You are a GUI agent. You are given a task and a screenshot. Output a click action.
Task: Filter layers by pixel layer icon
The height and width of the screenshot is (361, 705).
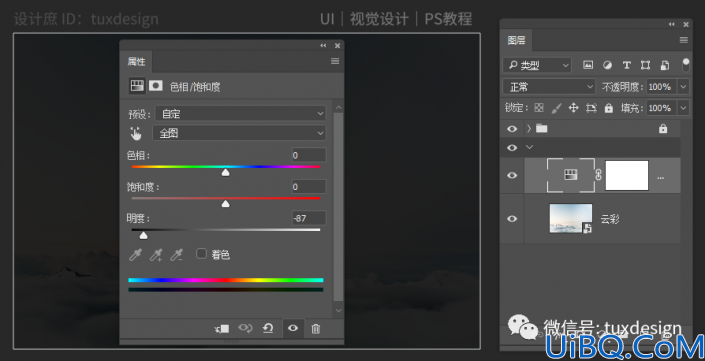(x=588, y=65)
